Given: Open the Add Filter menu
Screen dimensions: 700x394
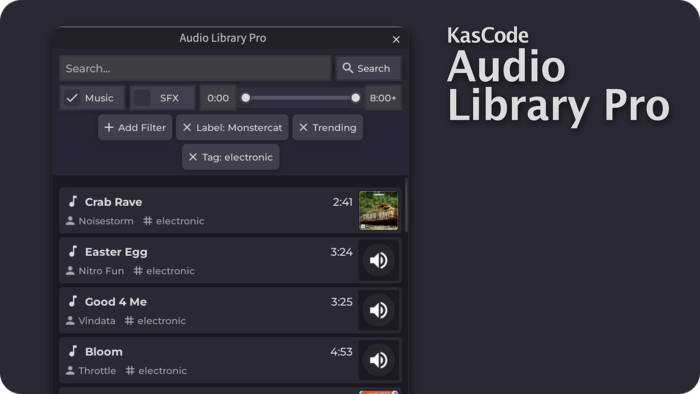Looking at the screenshot, I should click(135, 128).
